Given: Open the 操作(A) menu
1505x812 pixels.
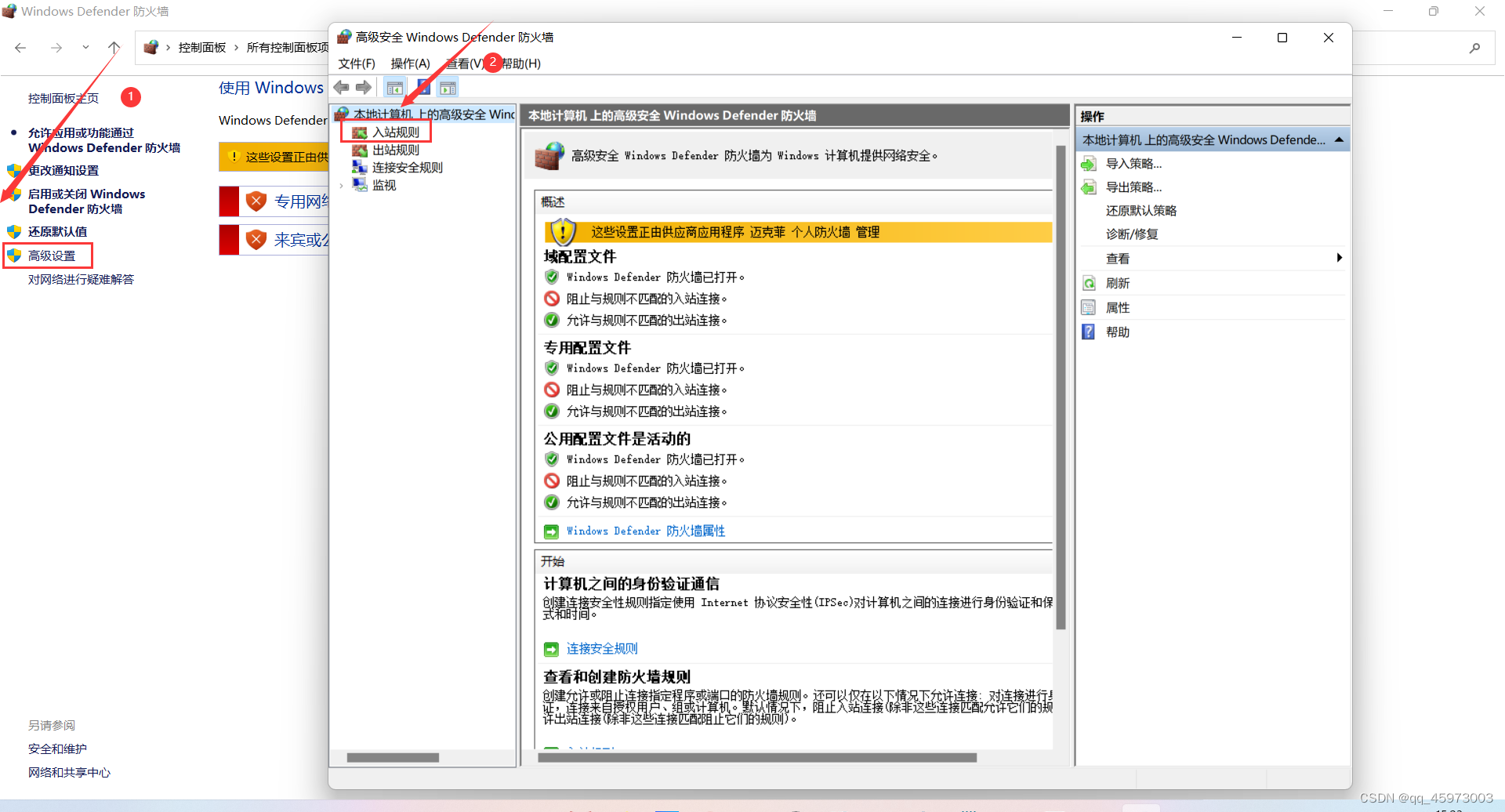Looking at the screenshot, I should click(411, 63).
